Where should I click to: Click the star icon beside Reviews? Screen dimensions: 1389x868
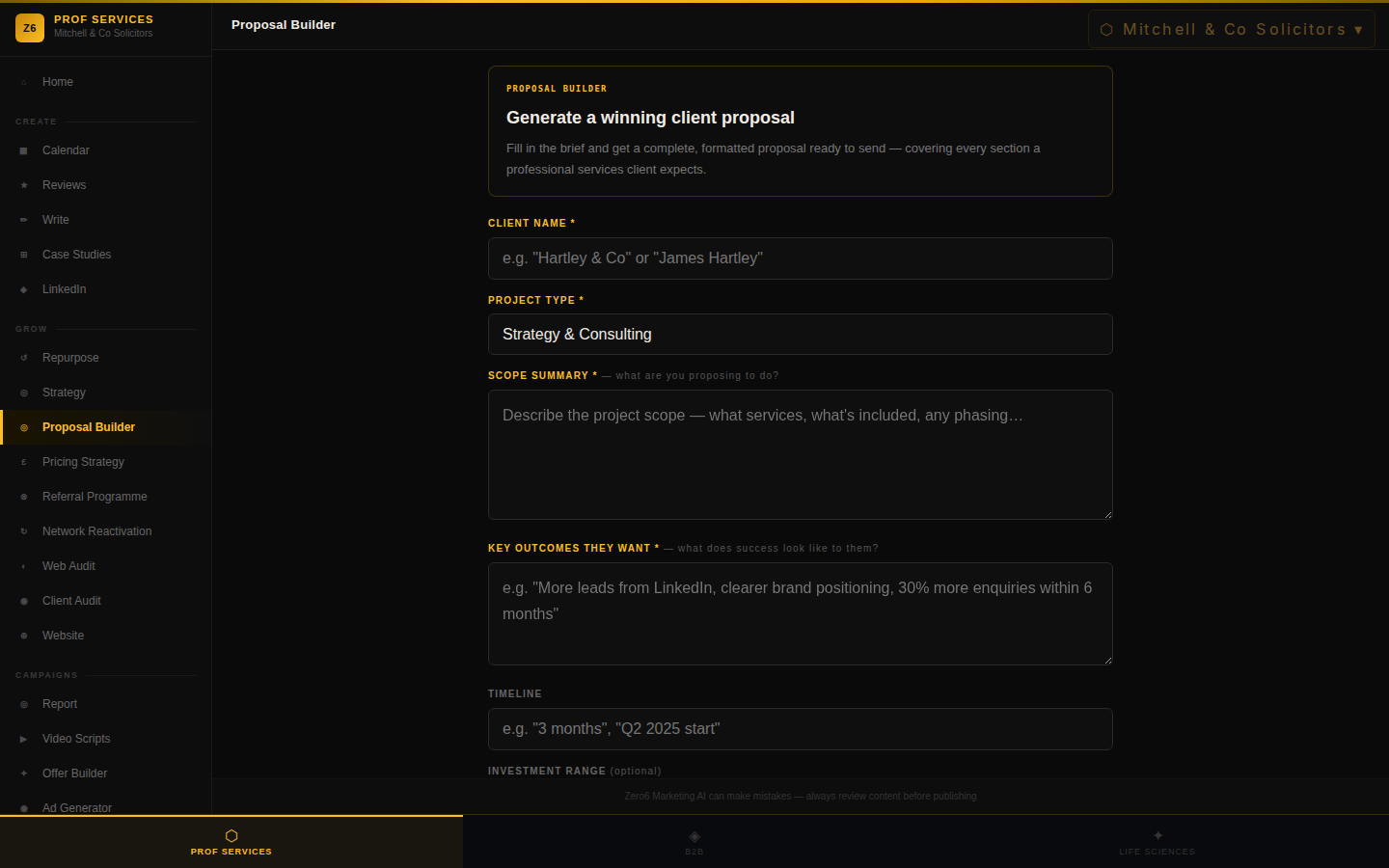(x=24, y=185)
